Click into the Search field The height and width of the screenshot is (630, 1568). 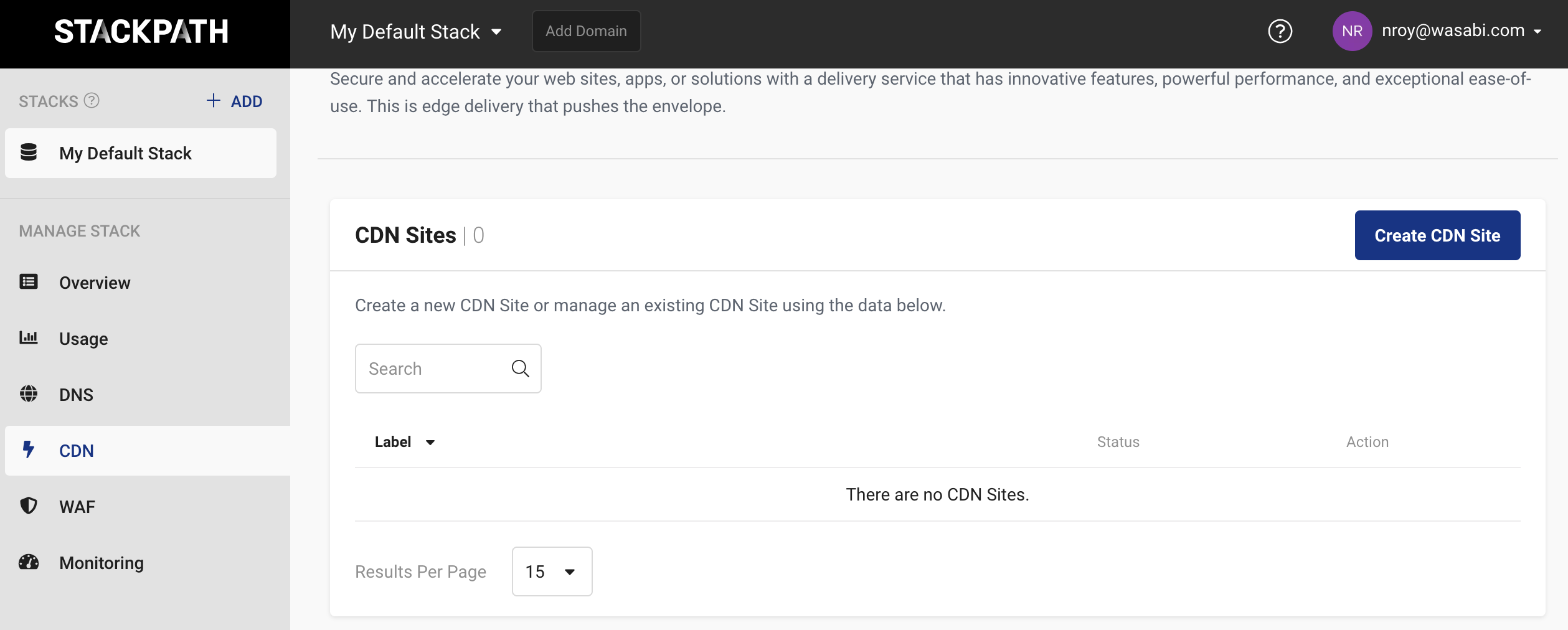448,369
